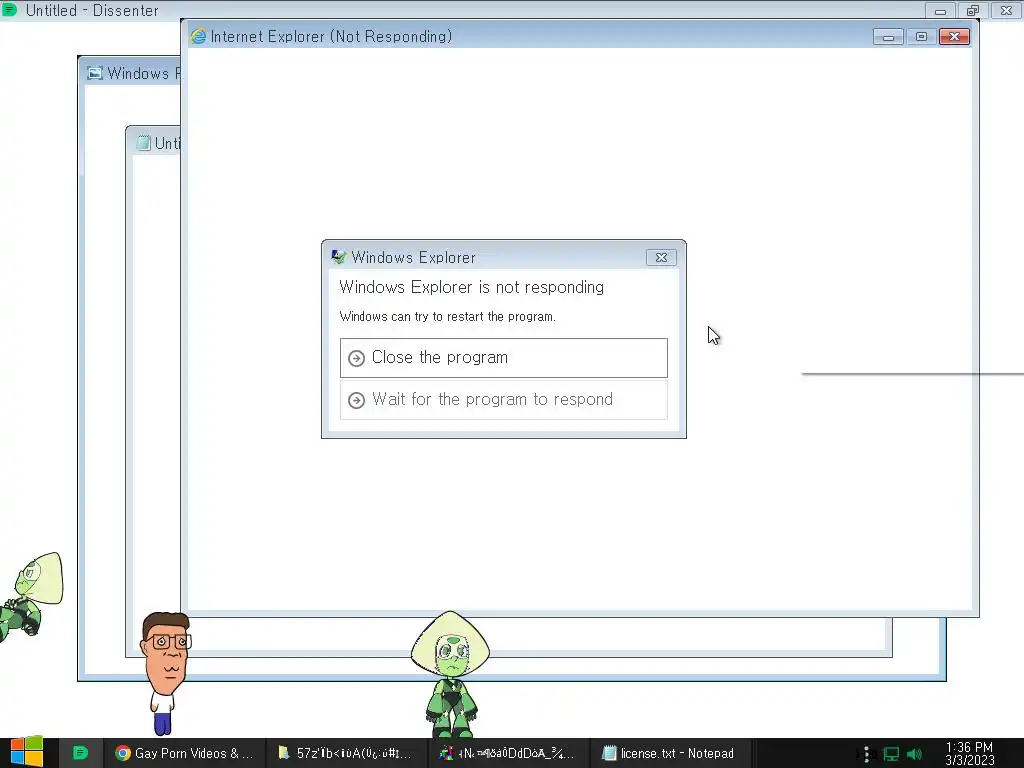Click the Hank Hill character sprite

pyautogui.click(x=166, y=673)
